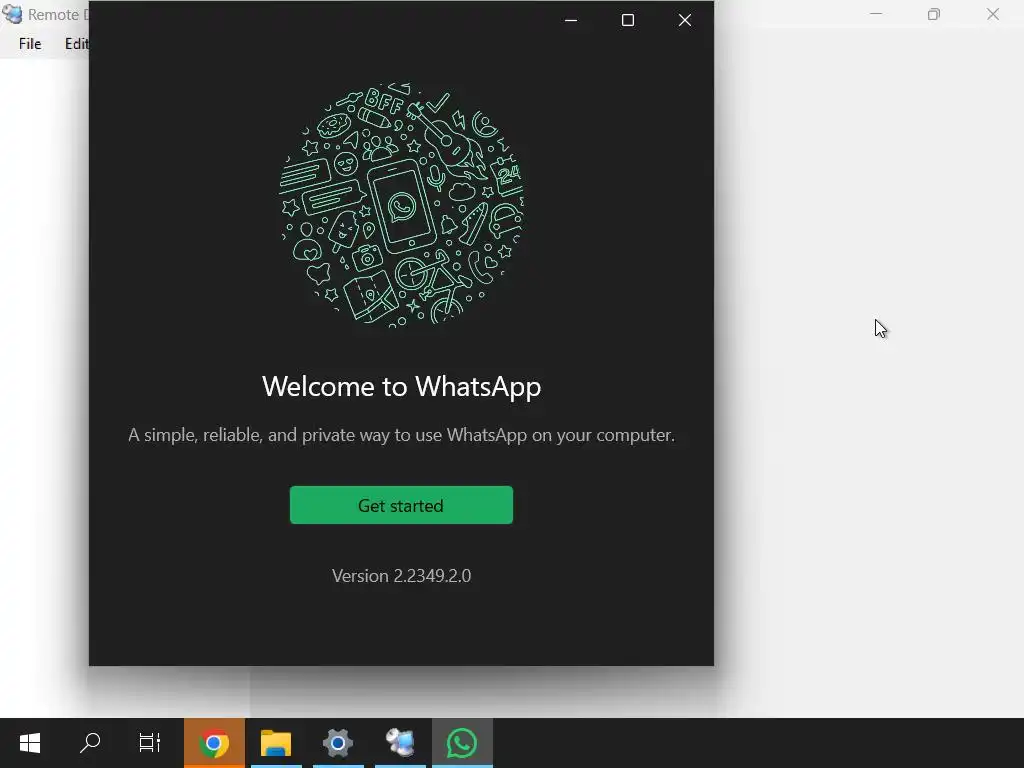Minimize the WhatsApp window
The height and width of the screenshot is (768, 1024).
pyautogui.click(x=571, y=20)
